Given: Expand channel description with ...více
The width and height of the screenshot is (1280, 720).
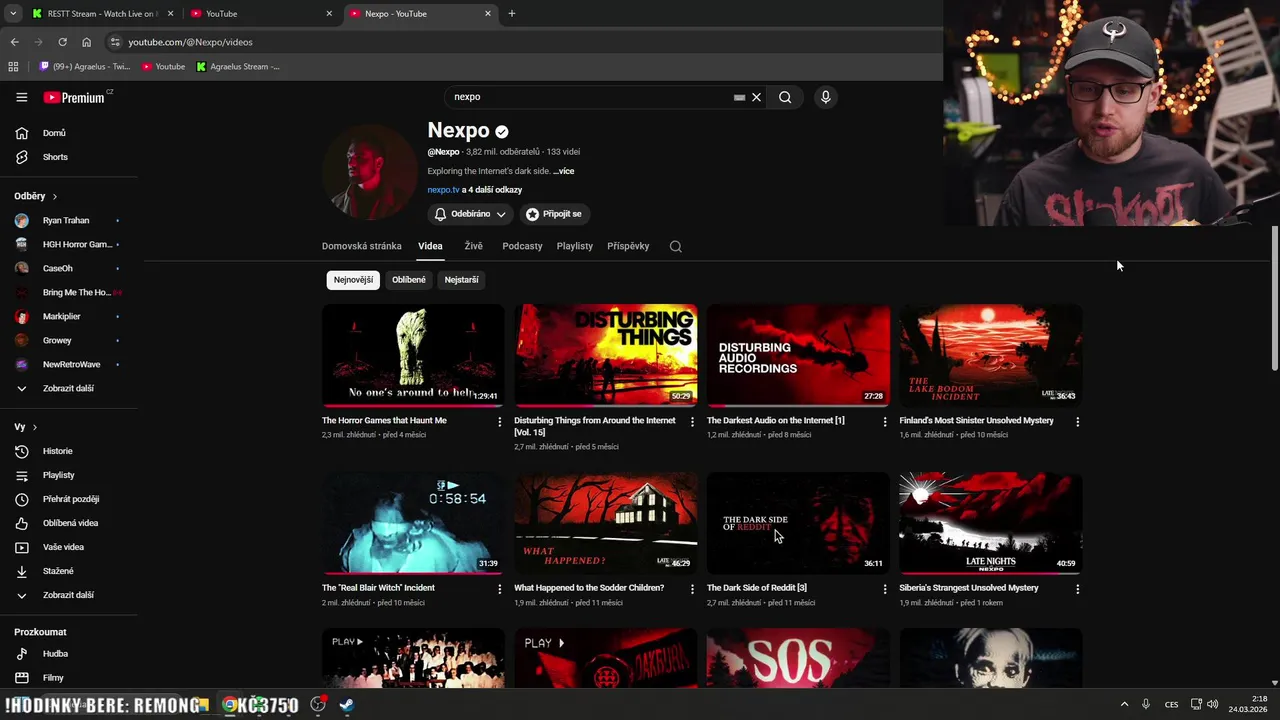Looking at the screenshot, I should [564, 171].
